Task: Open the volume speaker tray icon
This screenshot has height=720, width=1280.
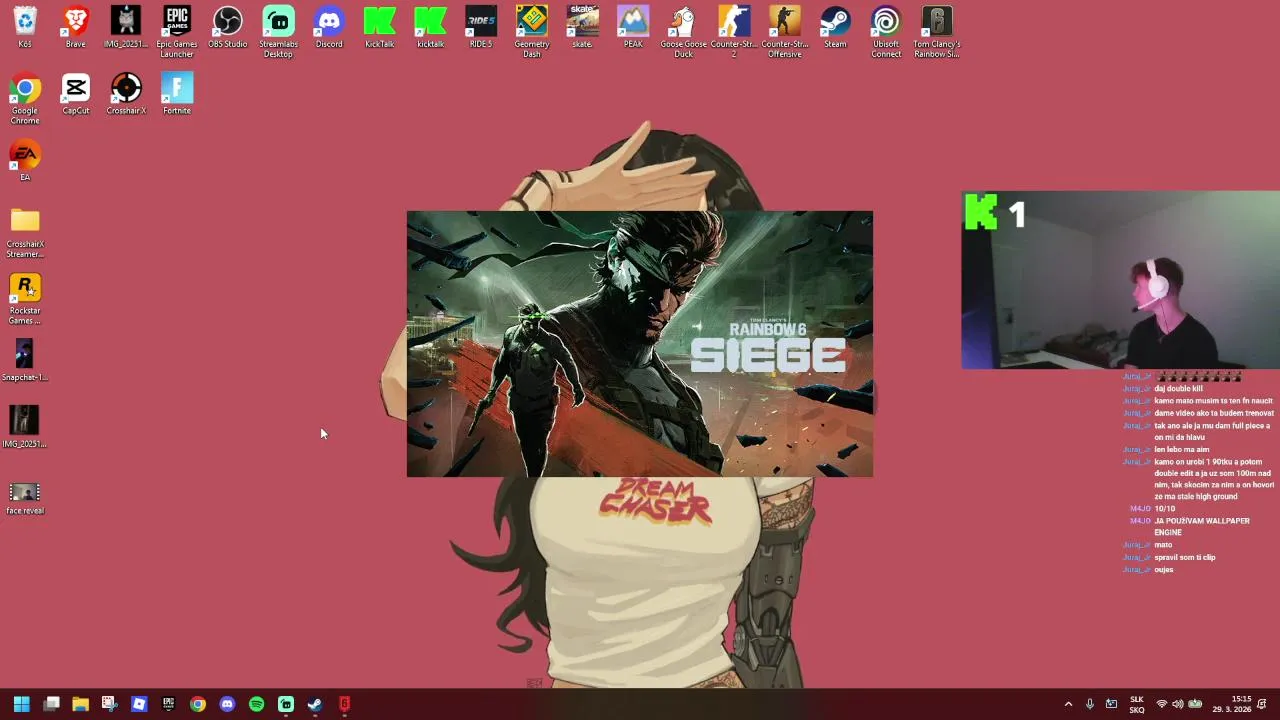Action: [1178, 704]
